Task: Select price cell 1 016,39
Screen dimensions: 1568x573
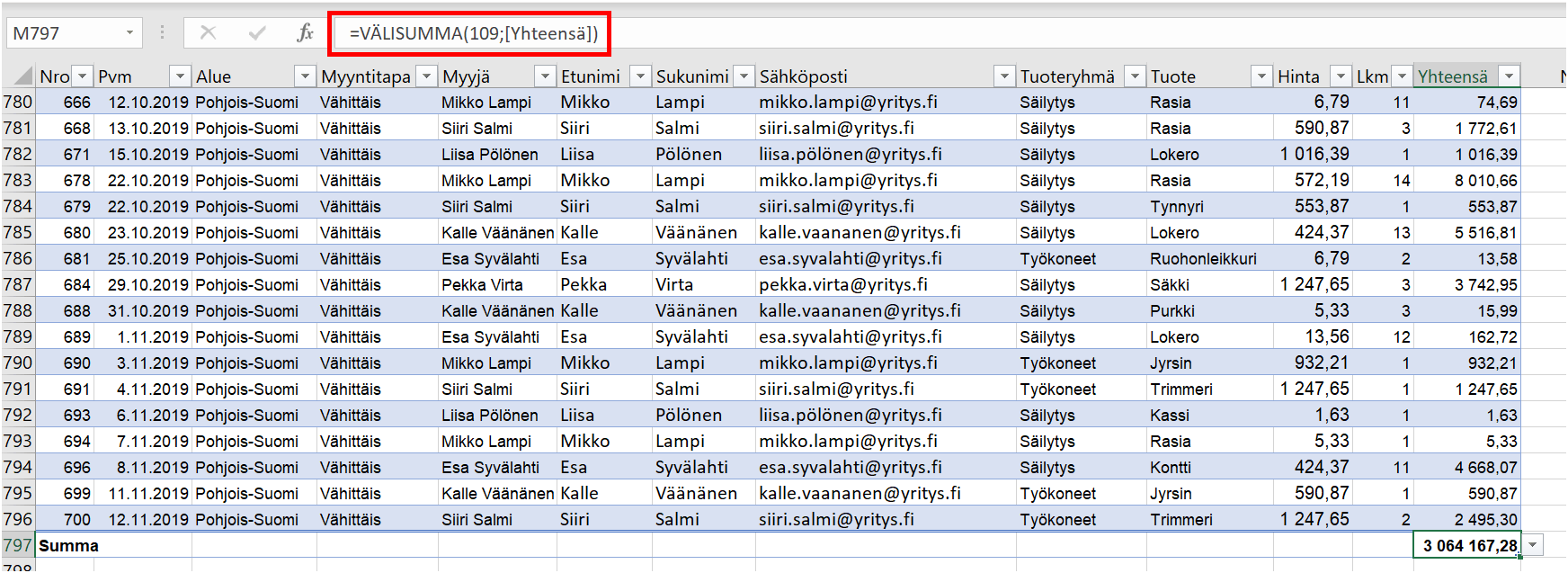Action: point(1314,154)
